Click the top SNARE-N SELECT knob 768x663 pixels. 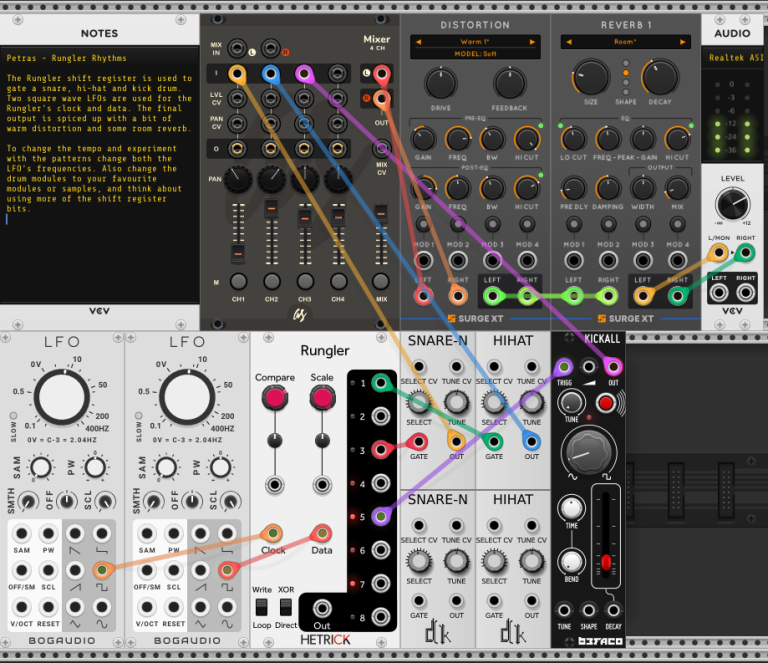418,403
